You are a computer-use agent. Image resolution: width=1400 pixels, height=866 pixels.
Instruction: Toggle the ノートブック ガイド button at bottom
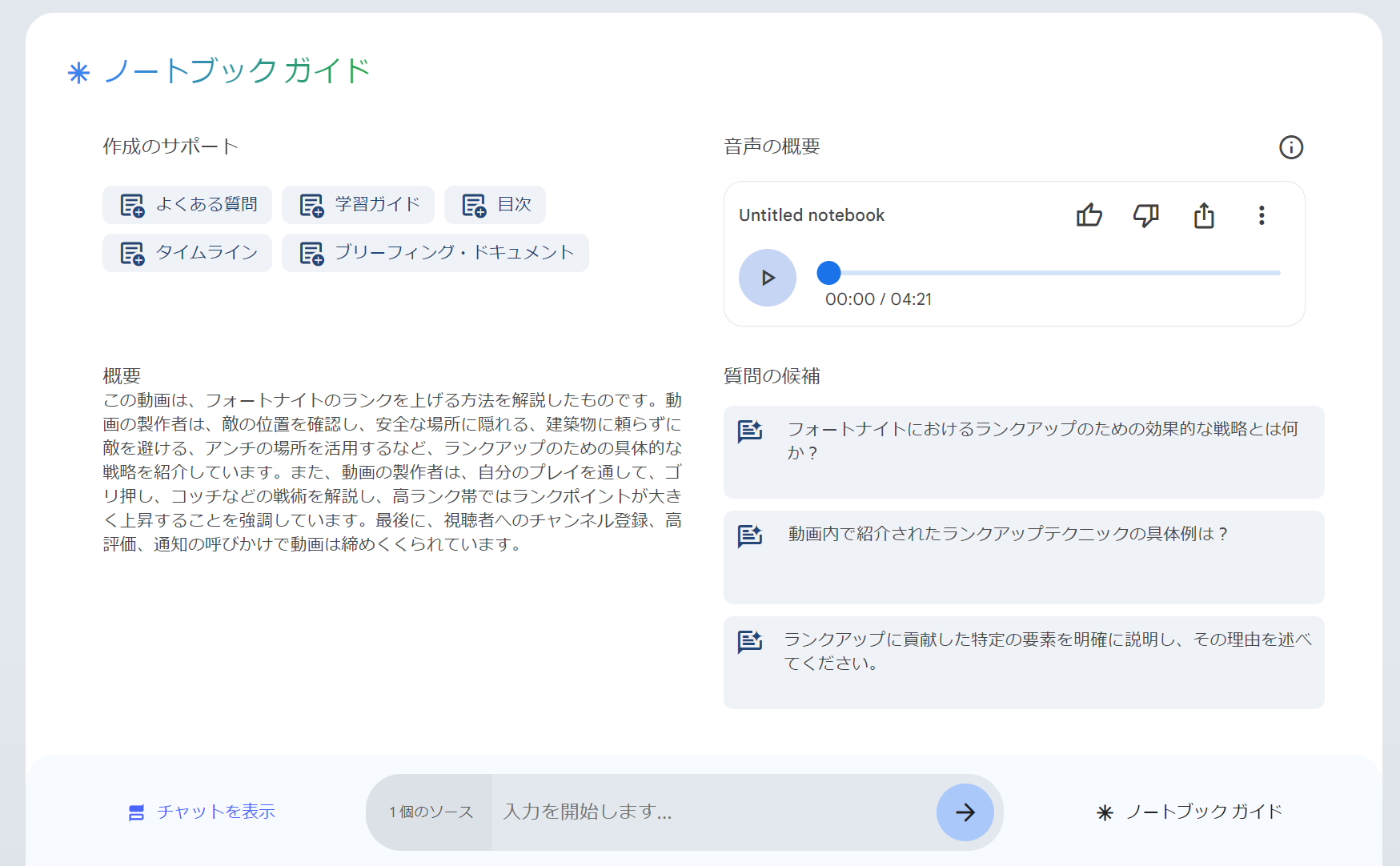(x=1189, y=812)
